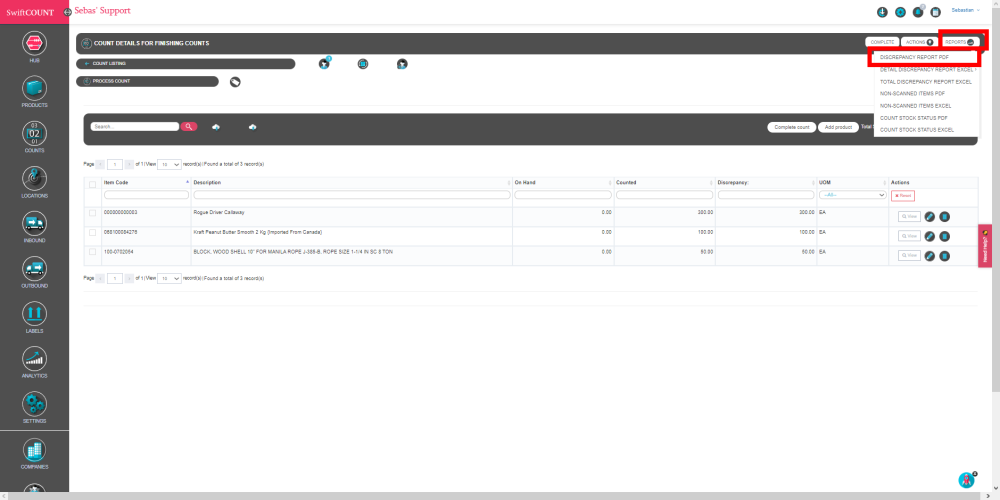This screenshot has width=1000, height=500.
Task: Sort by the Discrepancy column
Action: 767,182
